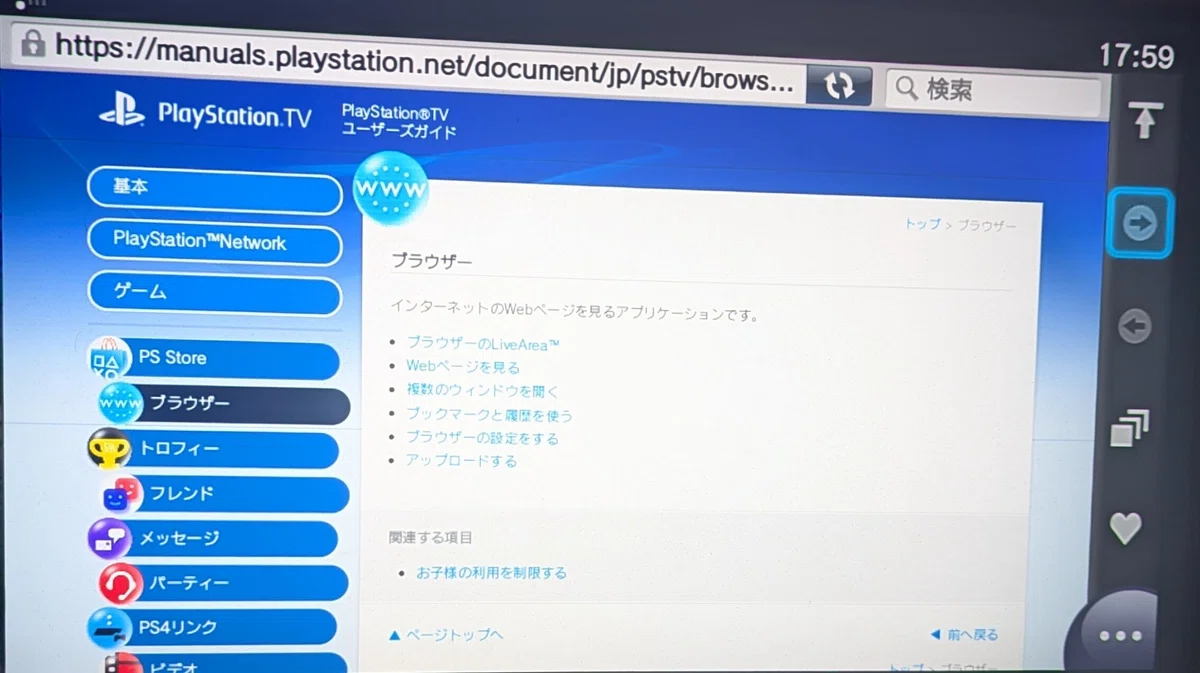Click the ページトップへ link
Image resolution: width=1200 pixels, height=673 pixels.
click(x=446, y=634)
